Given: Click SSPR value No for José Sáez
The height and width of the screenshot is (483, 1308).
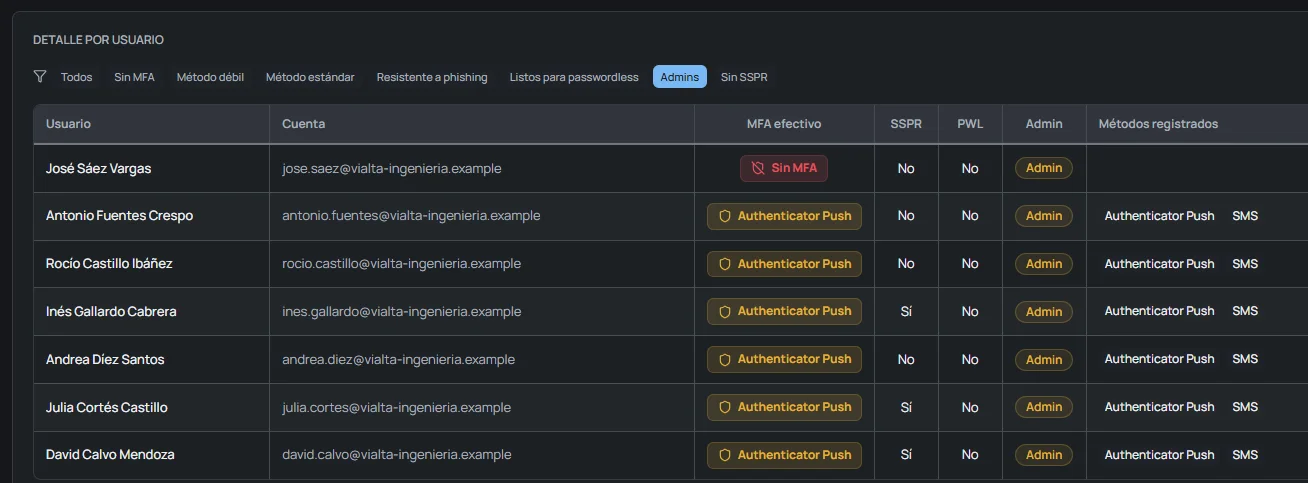Looking at the screenshot, I should pos(906,169).
